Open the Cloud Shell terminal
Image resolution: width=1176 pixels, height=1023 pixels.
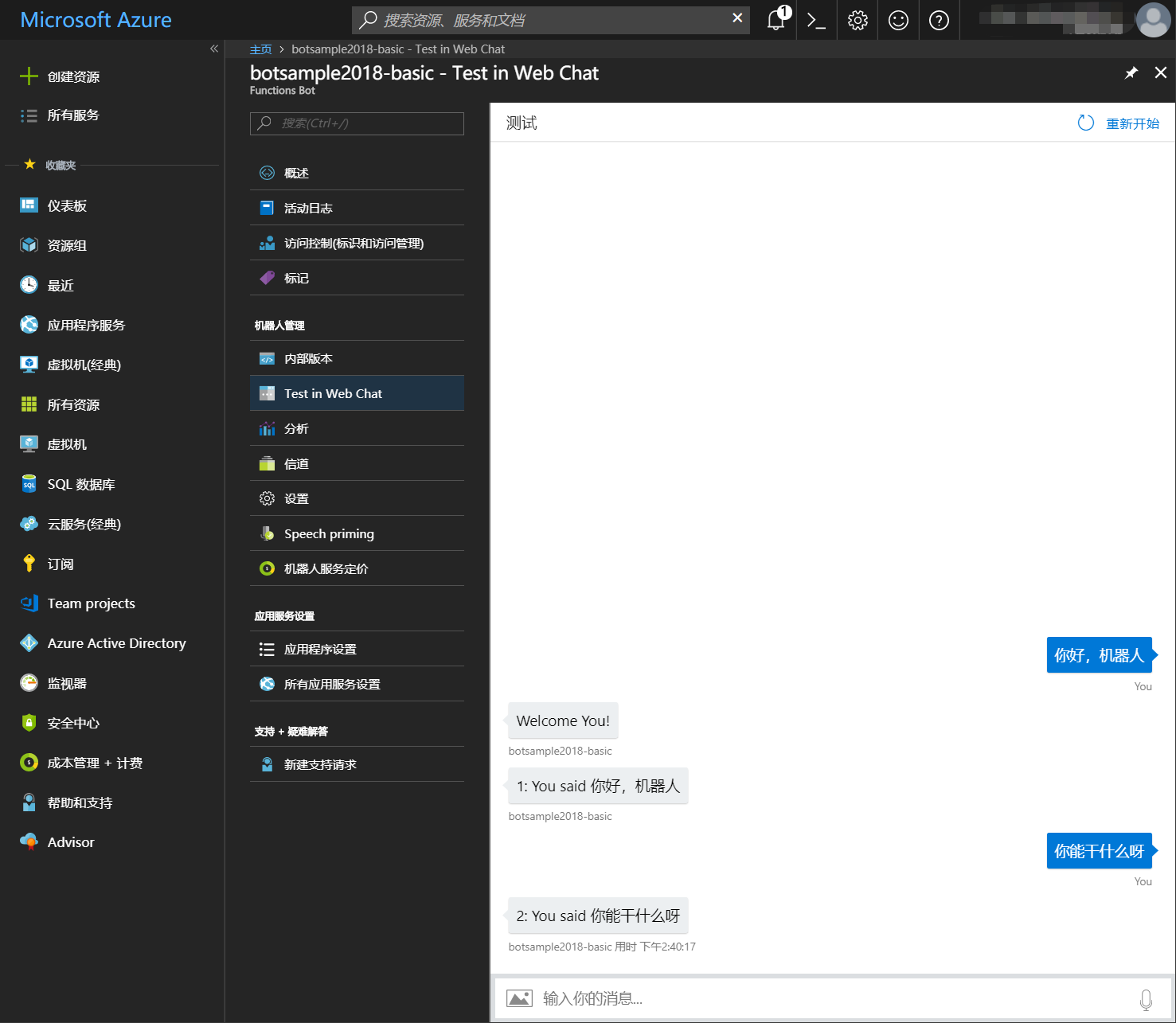(815, 20)
